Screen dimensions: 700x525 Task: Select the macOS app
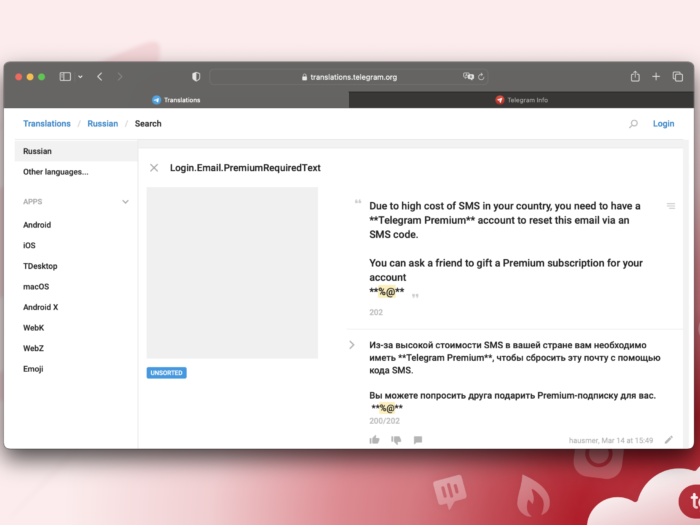(x=36, y=287)
